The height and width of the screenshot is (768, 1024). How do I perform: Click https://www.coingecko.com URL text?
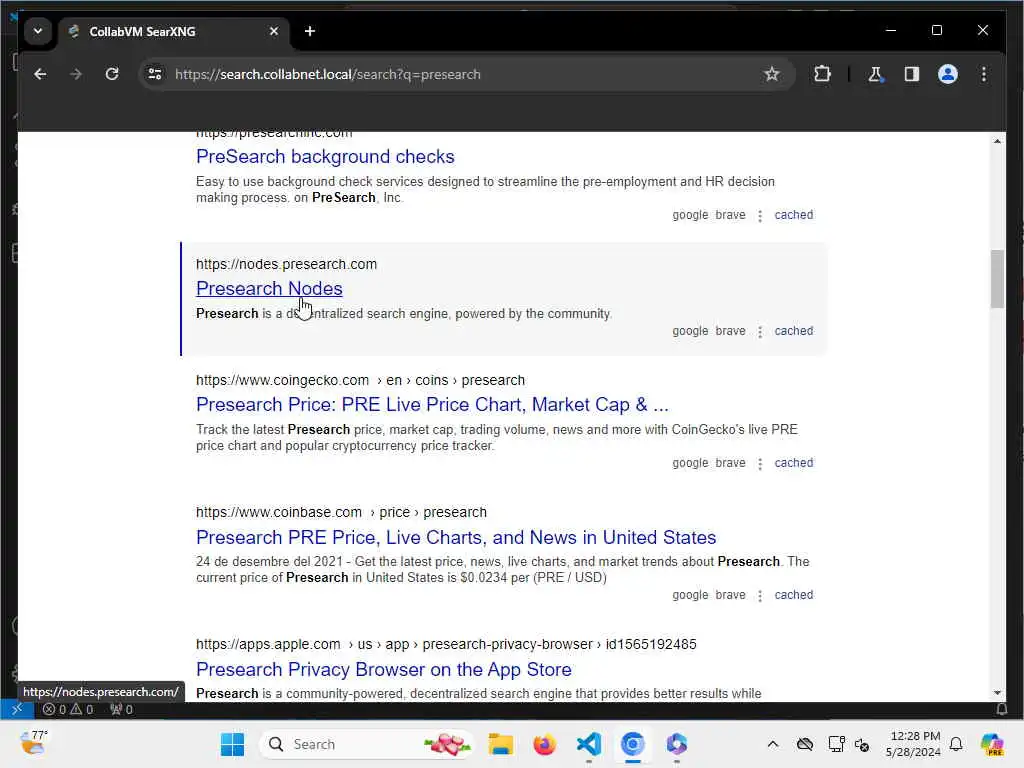(282, 381)
